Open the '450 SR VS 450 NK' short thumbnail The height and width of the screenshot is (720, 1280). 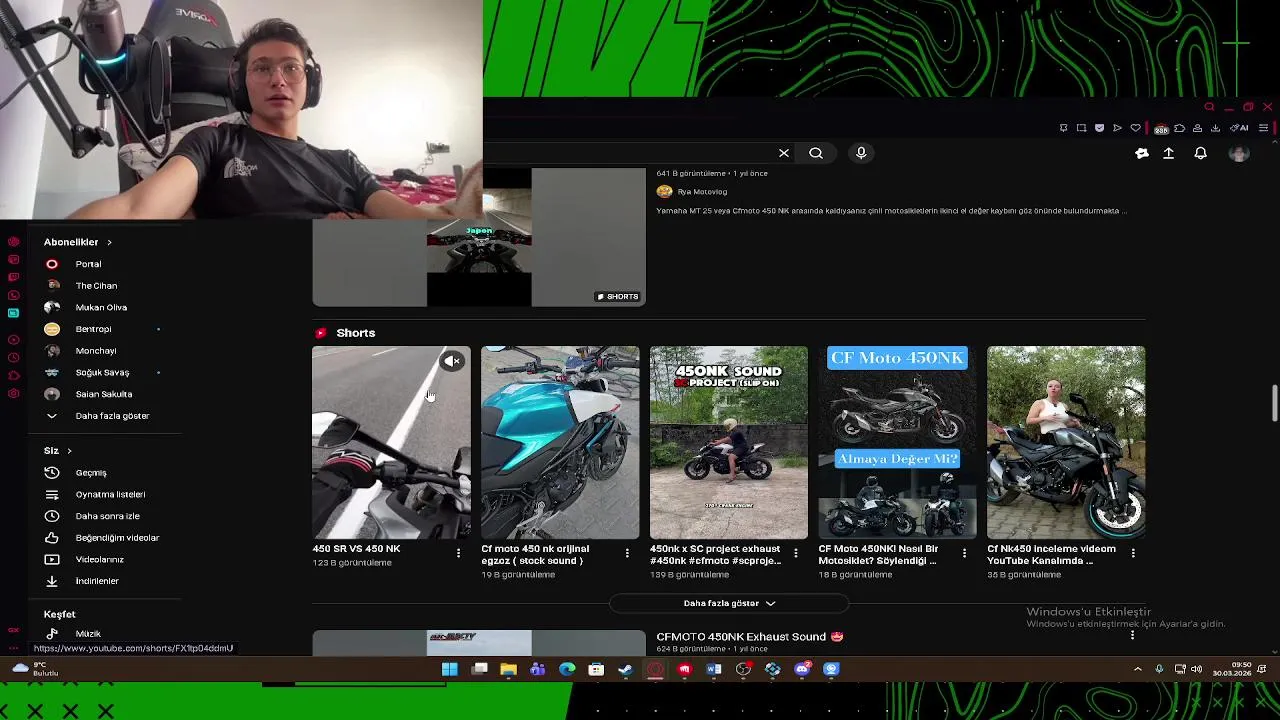tap(391, 442)
